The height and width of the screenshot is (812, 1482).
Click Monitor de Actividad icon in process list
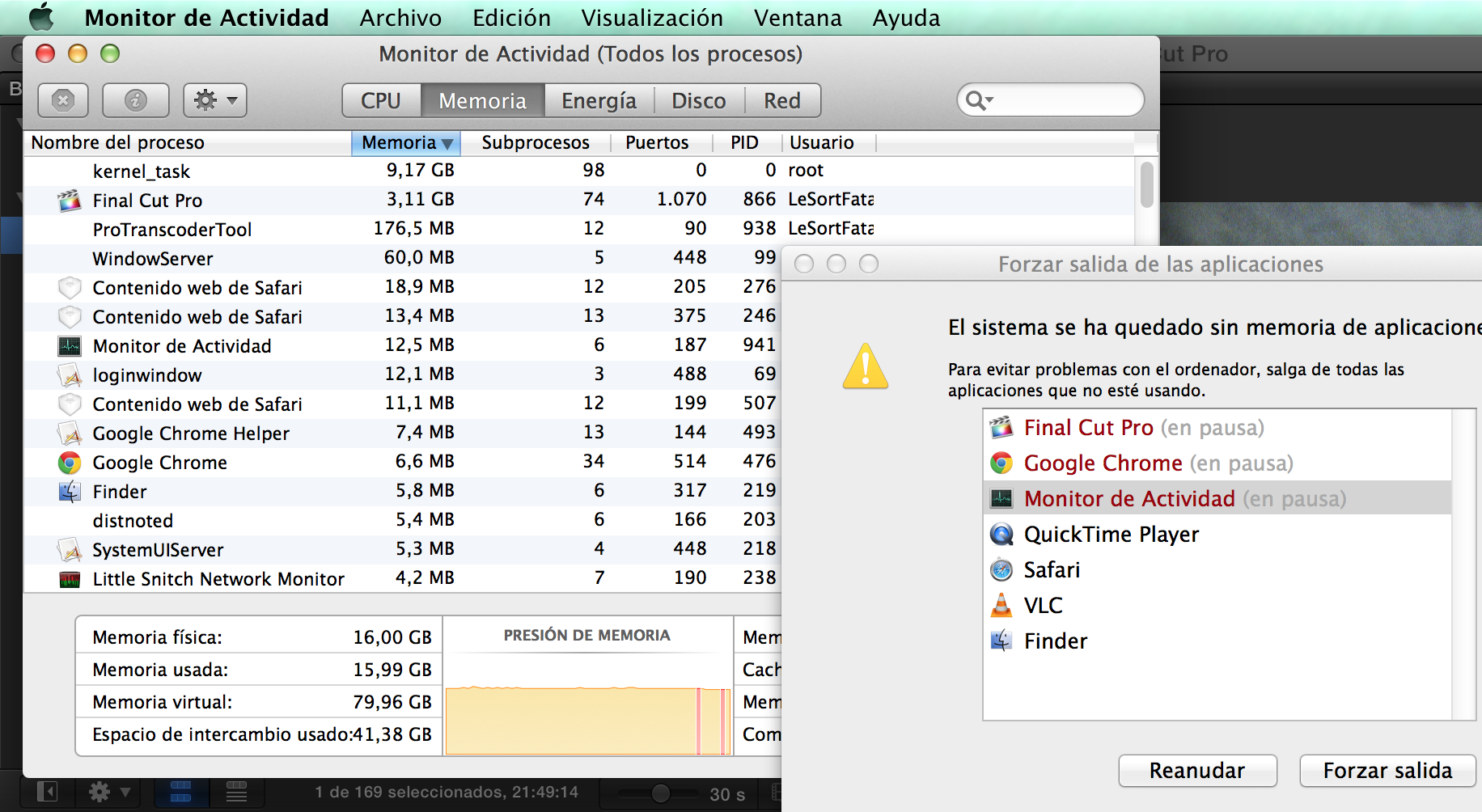point(70,346)
